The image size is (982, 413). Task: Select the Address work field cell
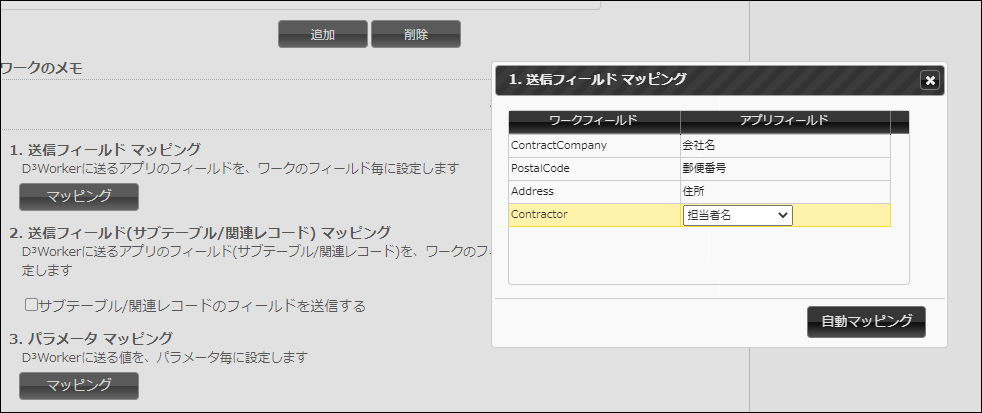(x=594, y=192)
